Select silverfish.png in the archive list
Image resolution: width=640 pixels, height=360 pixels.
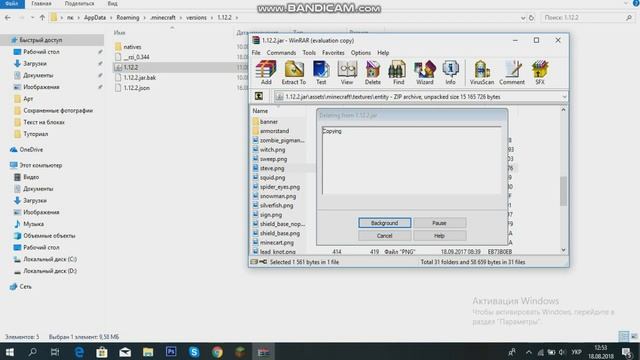pyautogui.click(x=276, y=205)
